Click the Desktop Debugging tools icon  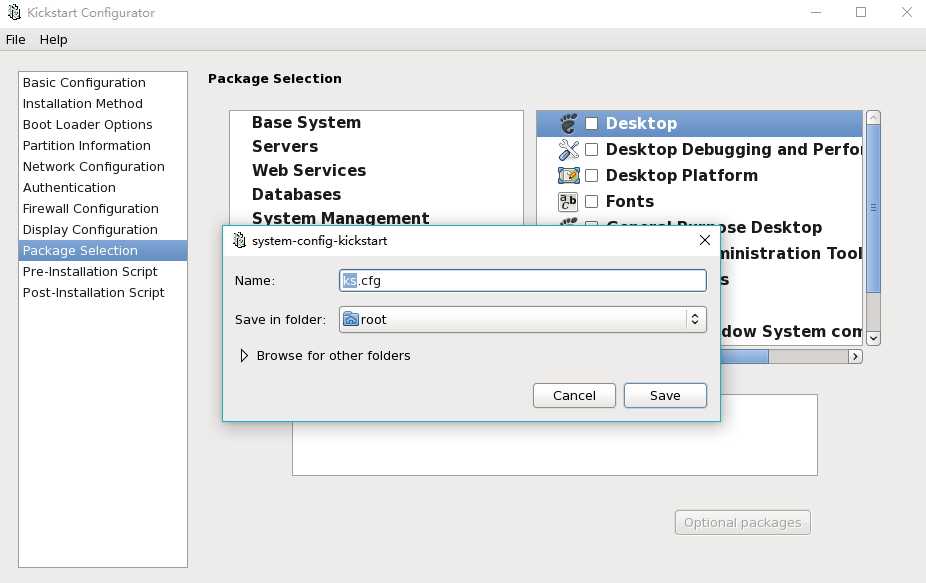[568, 149]
